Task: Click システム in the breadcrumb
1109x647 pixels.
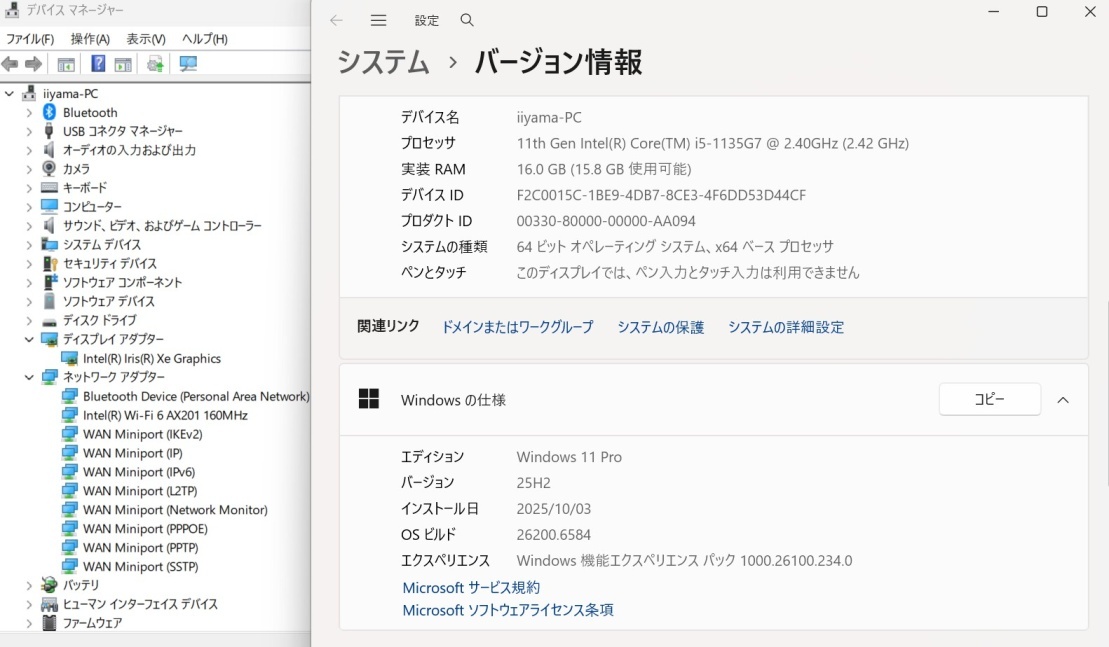Action: tap(383, 62)
